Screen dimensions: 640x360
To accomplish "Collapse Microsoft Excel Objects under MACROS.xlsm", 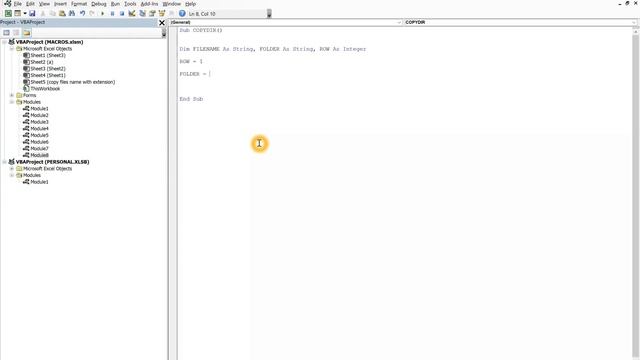I will coord(12,49).
